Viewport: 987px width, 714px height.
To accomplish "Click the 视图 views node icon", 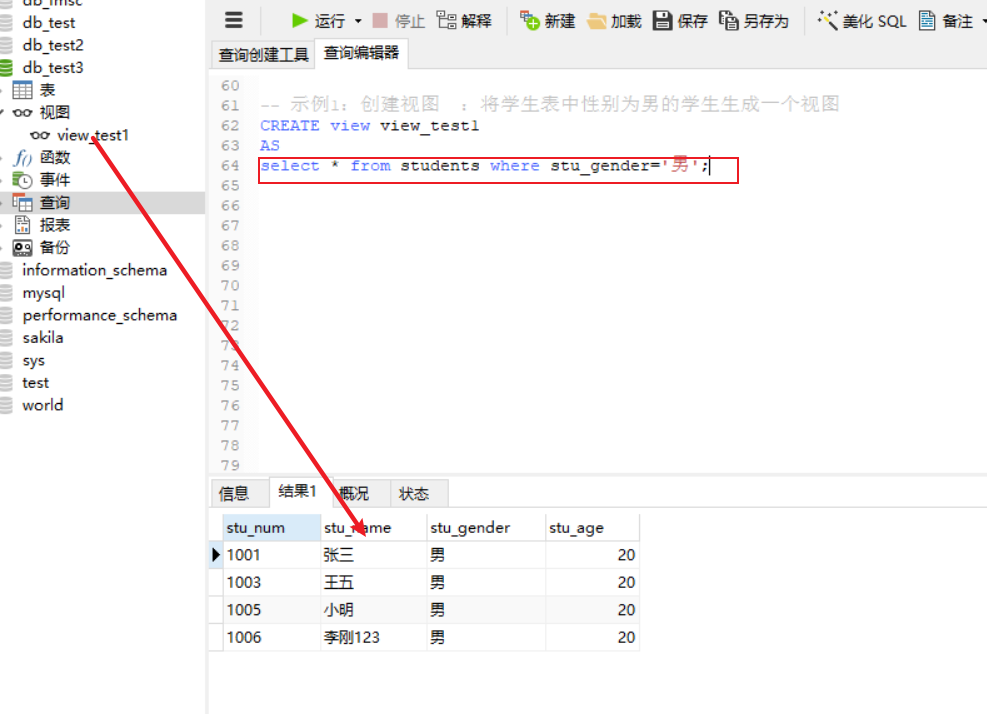I will click(22, 113).
